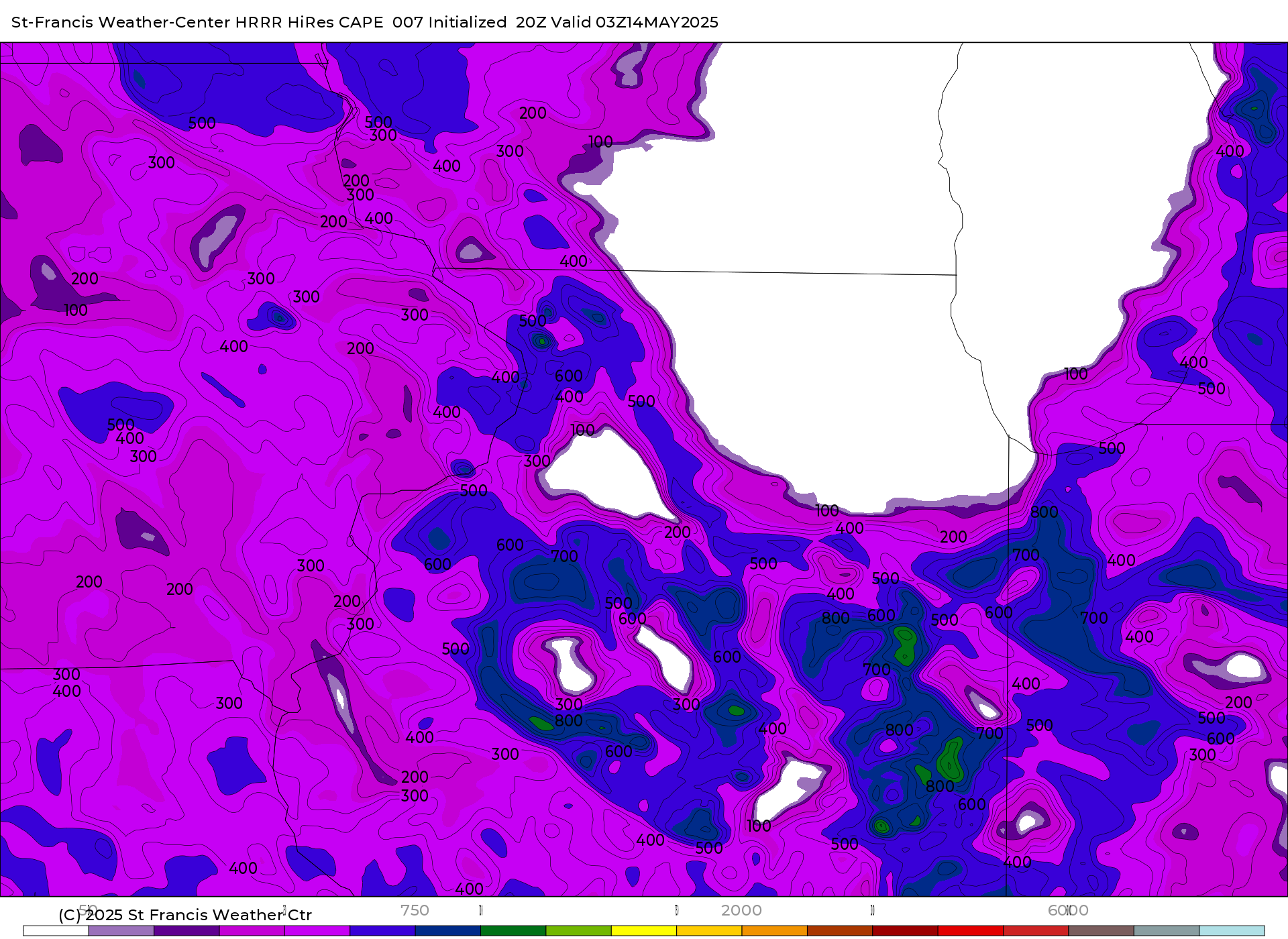The width and height of the screenshot is (1288, 939).
Task: Pick the dark purple legend swatch
Action: (x=186, y=931)
